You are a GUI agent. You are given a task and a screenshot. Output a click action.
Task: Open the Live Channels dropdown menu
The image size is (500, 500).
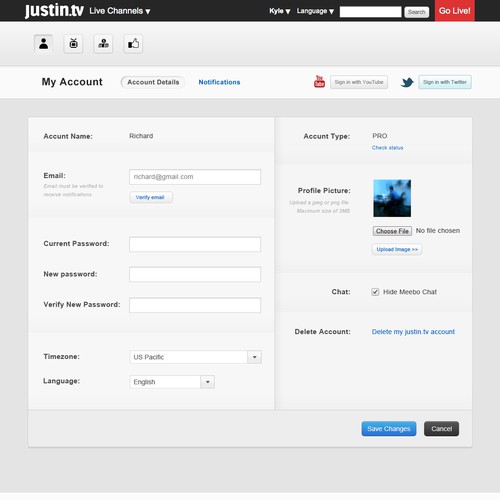pyautogui.click(x=120, y=11)
